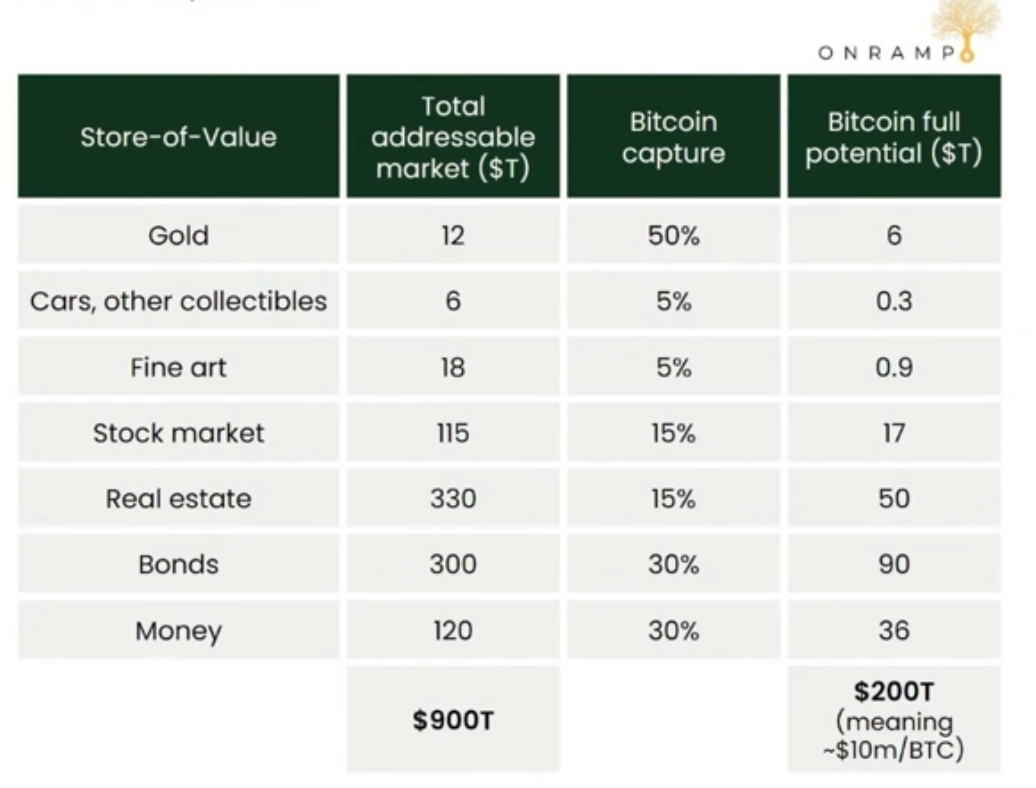Click the Money row label
Image resolution: width=1036 pixels, height=788 pixels.
(178, 631)
